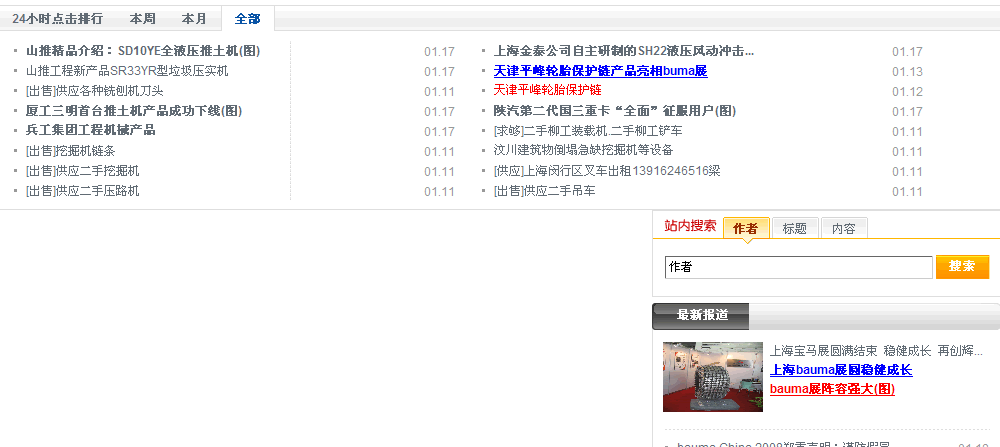Select the 内容 search tab
This screenshot has width=1000, height=447.
tap(844, 228)
